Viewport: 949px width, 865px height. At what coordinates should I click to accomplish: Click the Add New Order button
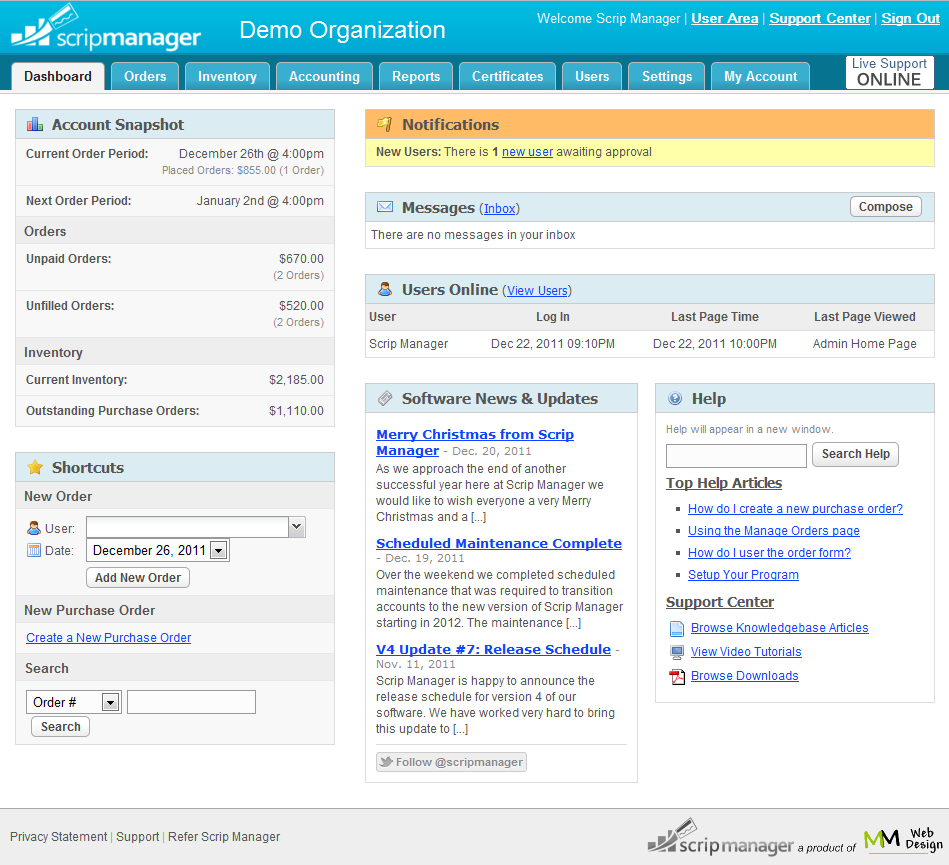tap(138, 578)
